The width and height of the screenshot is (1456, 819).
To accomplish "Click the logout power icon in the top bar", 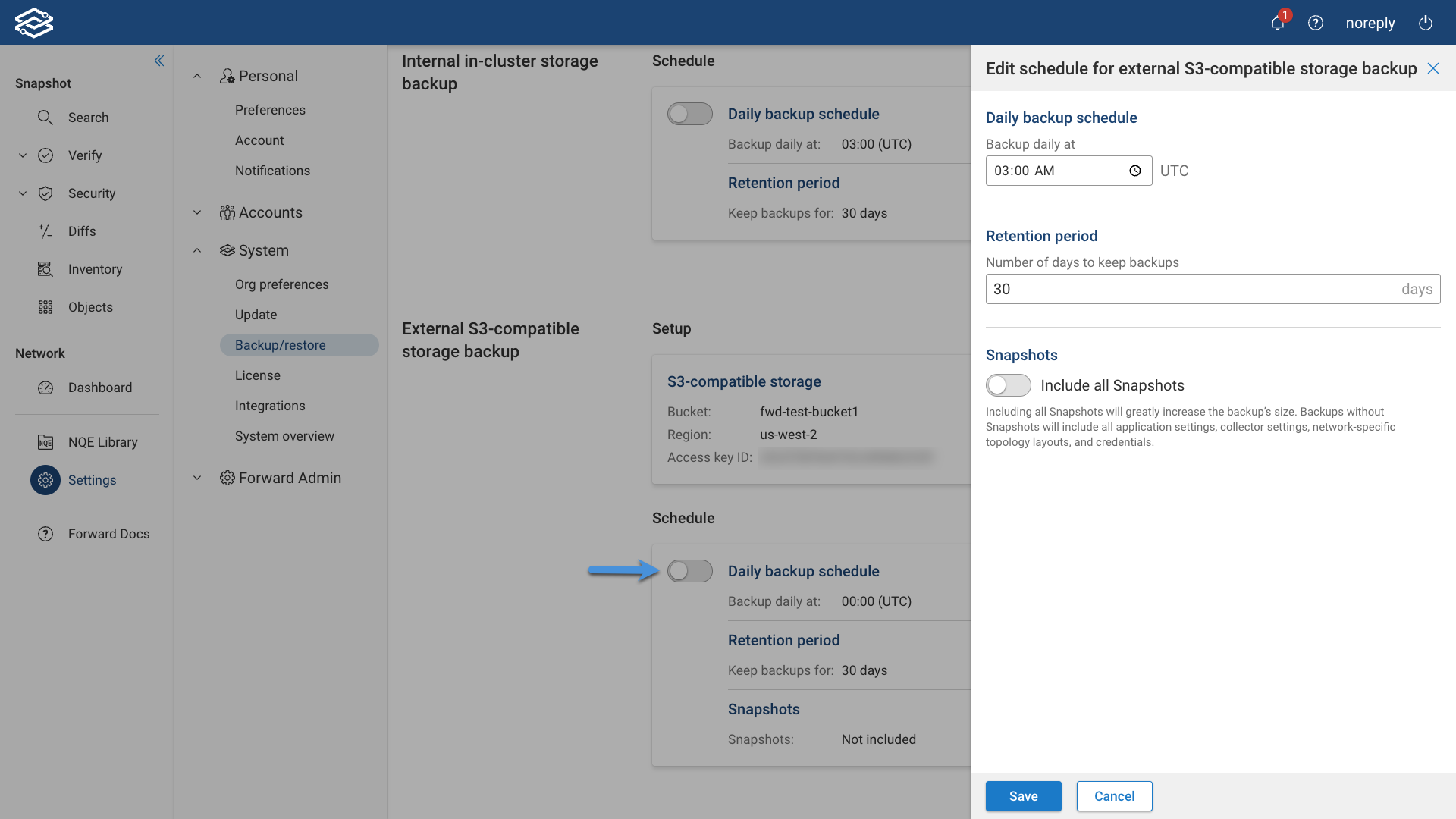I will coord(1425,23).
